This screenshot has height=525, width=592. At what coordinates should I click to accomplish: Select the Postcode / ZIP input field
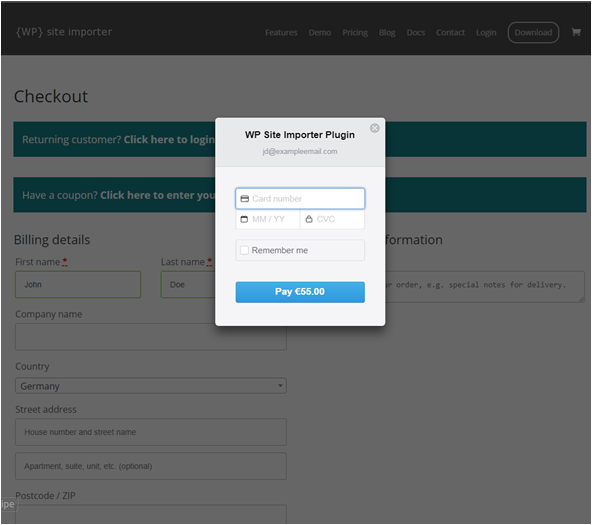151,514
